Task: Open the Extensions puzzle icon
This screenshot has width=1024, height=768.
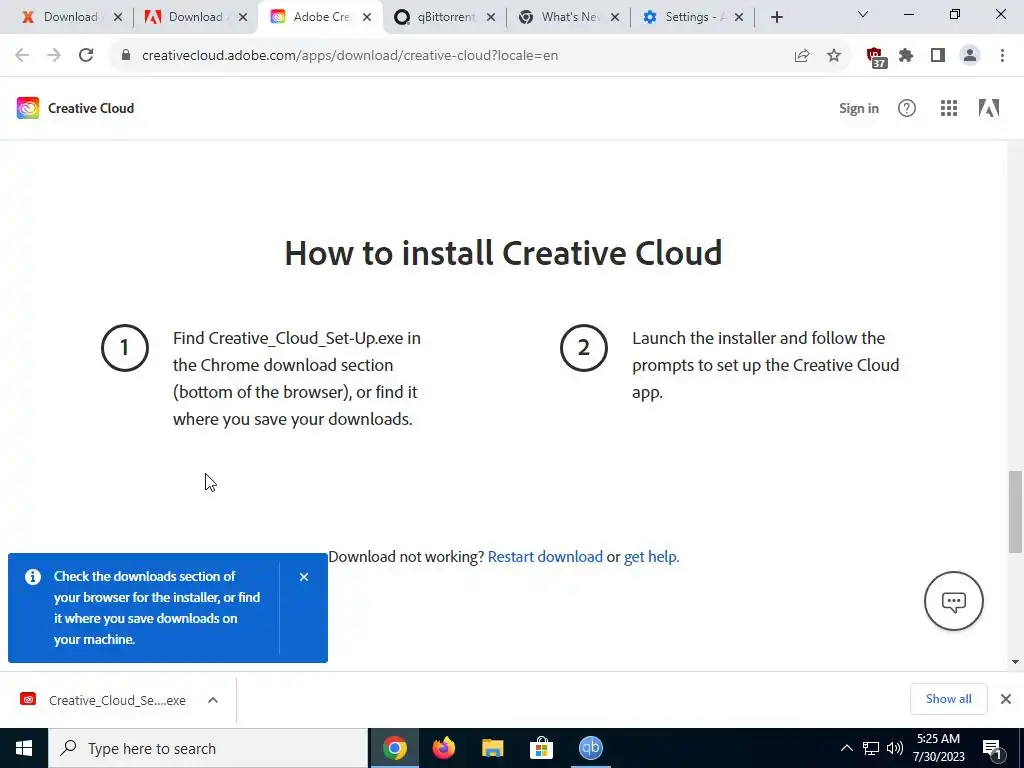Action: point(906,56)
